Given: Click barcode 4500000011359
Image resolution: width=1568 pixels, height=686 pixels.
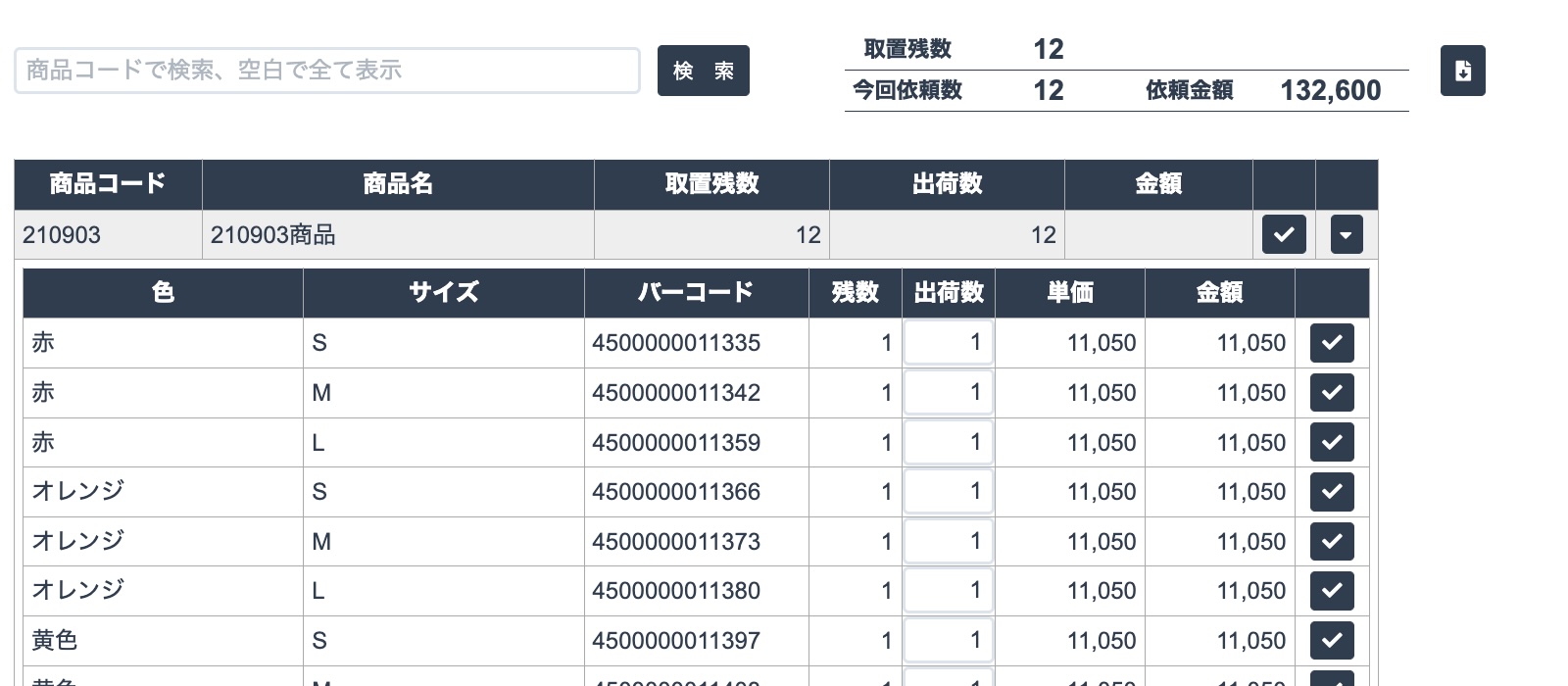Looking at the screenshot, I should tap(676, 443).
